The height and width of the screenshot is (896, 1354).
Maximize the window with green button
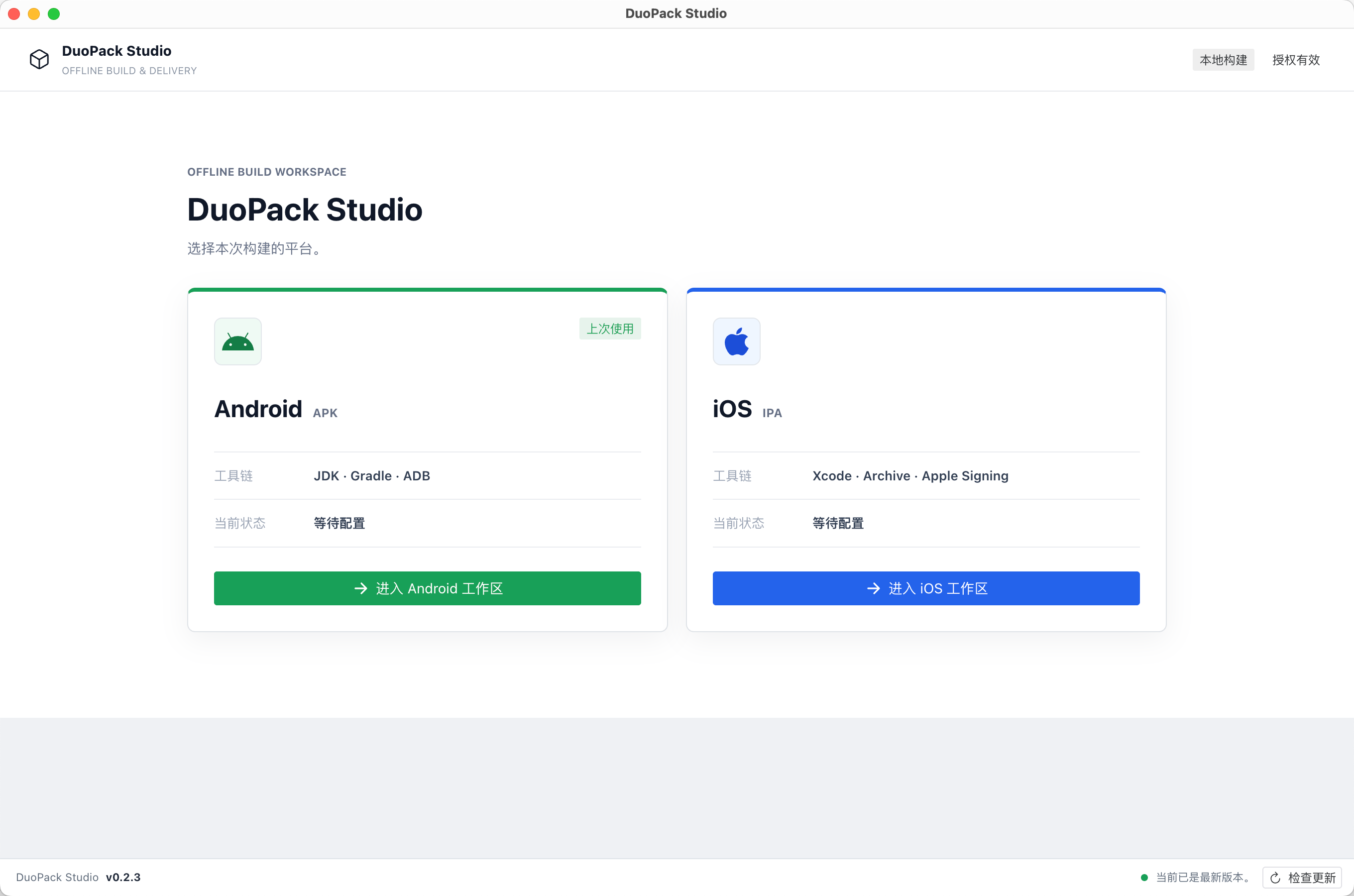(54, 14)
